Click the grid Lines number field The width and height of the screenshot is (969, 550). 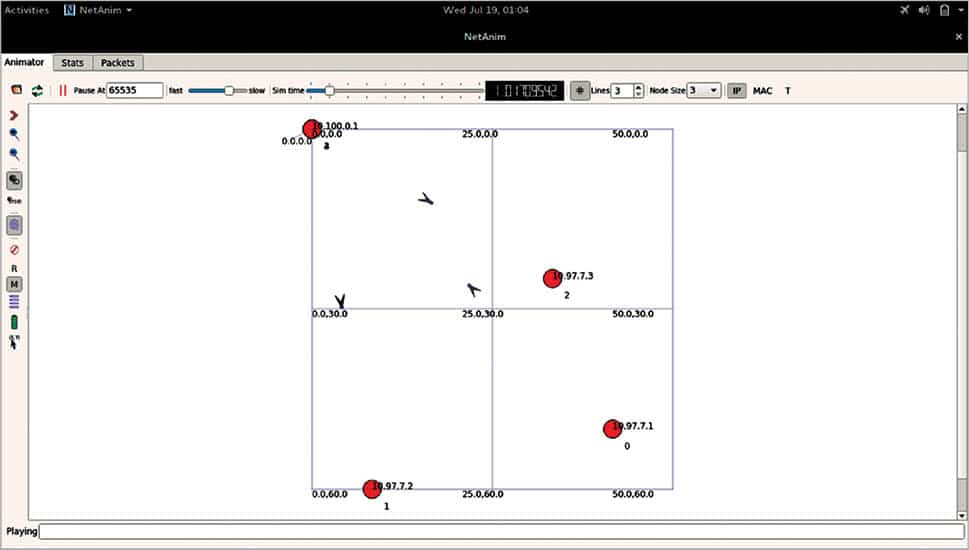click(622, 91)
